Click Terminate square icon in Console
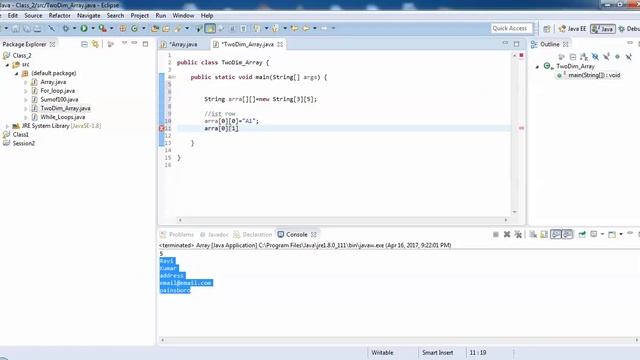Viewport: 640px width, 360px height. click(496, 234)
